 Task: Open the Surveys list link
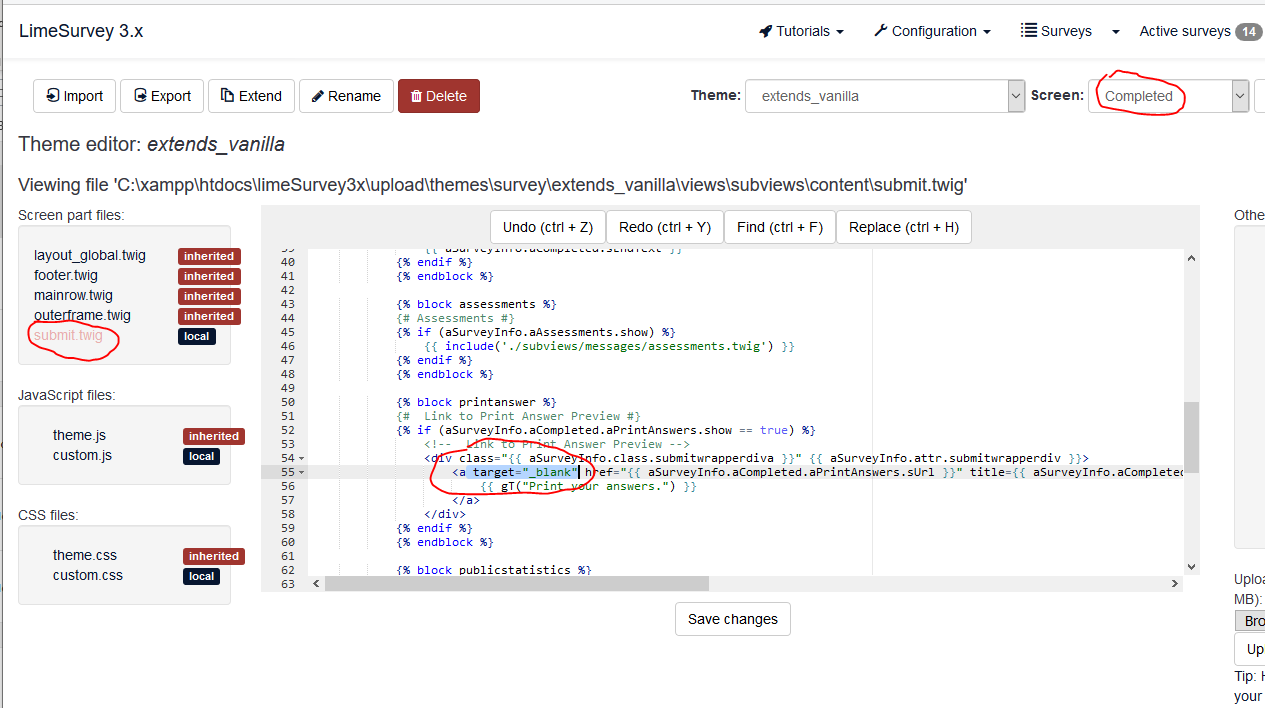pyautogui.click(x=1056, y=31)
